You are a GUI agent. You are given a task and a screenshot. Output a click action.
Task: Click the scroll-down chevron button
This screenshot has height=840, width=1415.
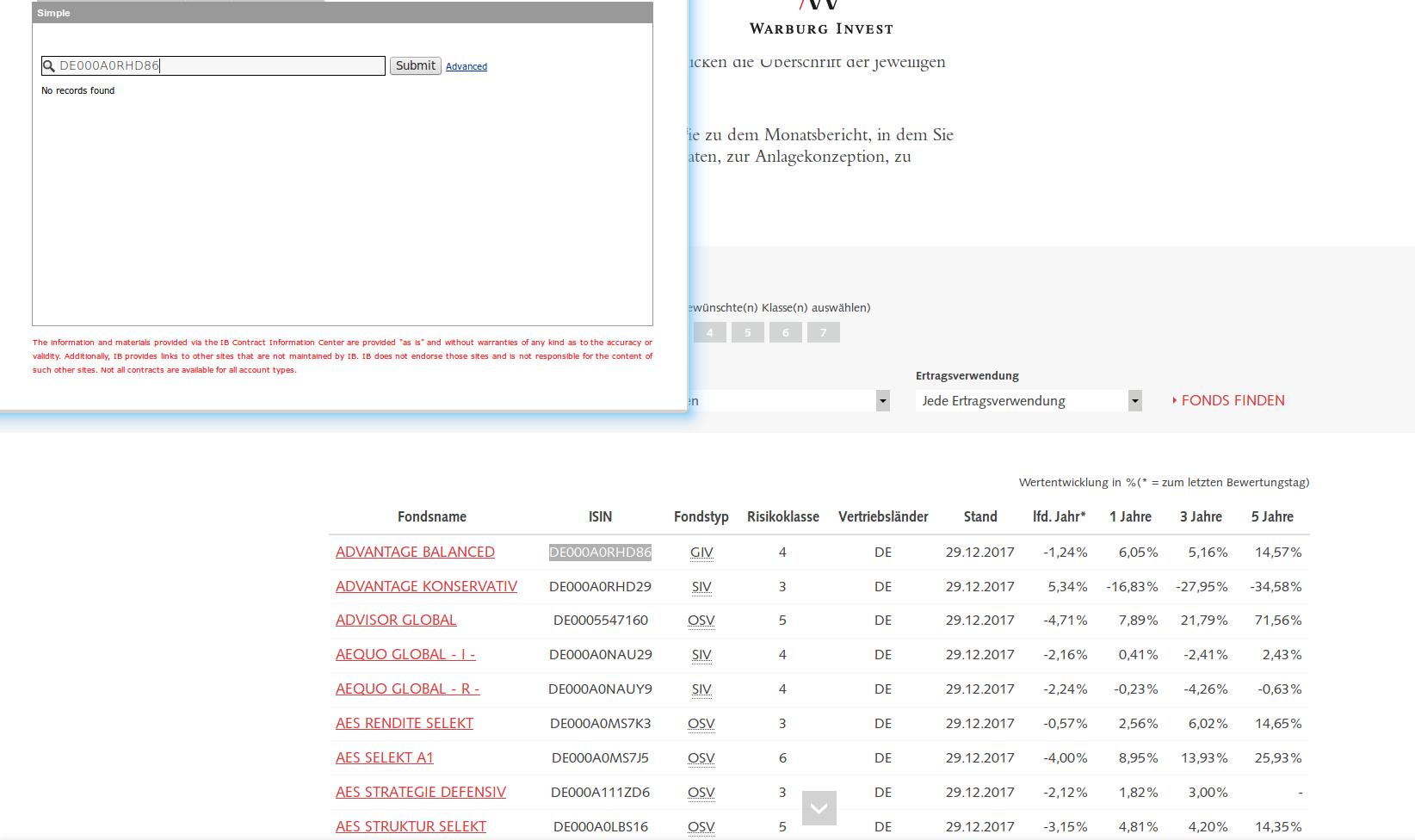(819, 808)
